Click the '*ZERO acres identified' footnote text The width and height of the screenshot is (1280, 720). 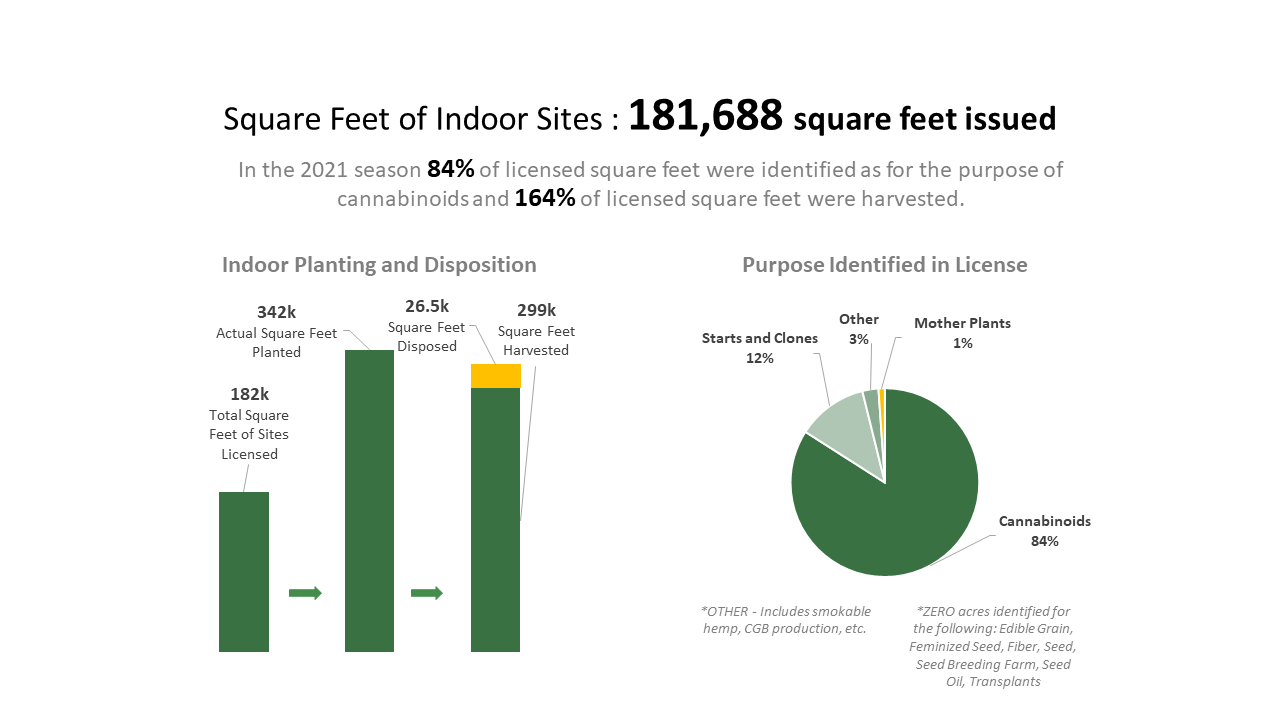pyautogui.click(x=992, y=645)
